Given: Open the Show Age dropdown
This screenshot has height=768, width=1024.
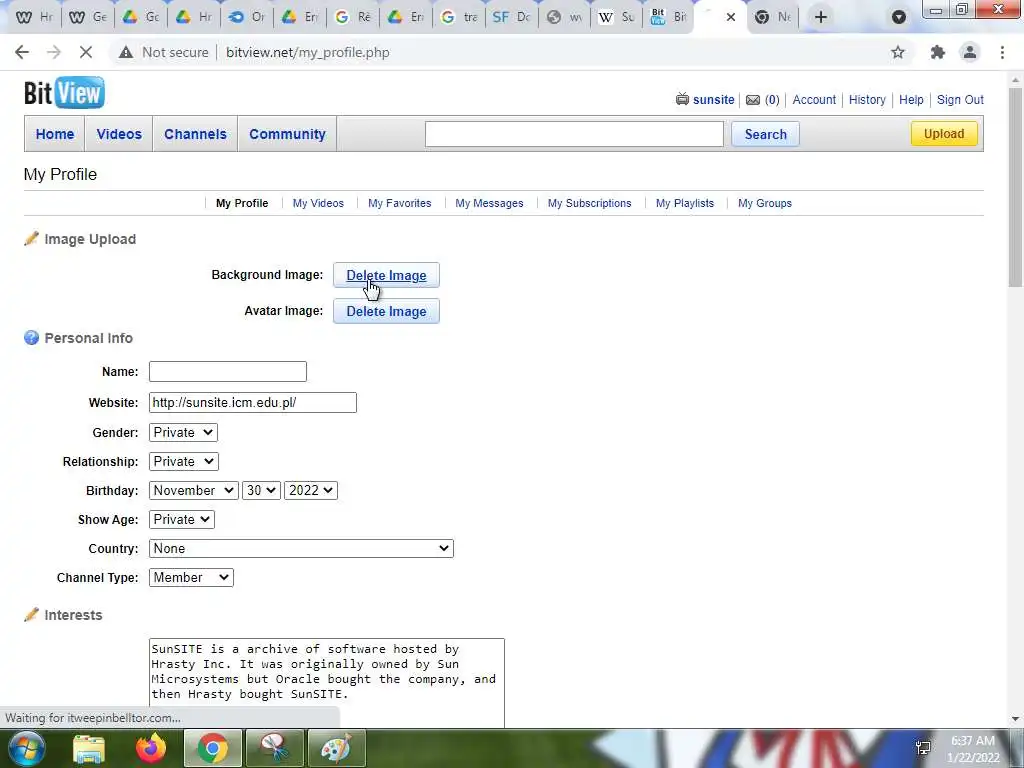Looking at the screenshot, I should [182, 519].
